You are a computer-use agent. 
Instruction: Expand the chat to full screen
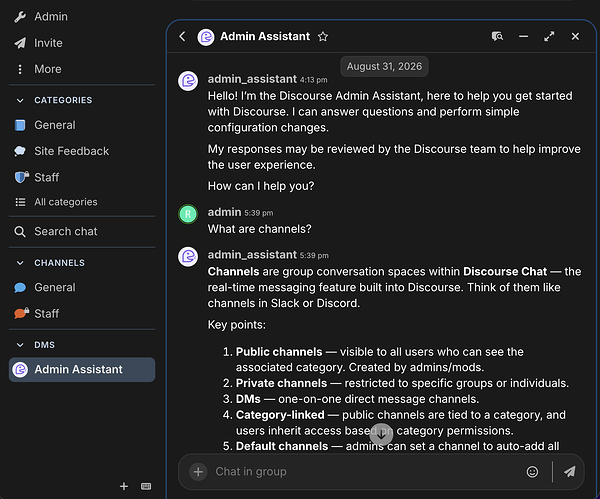point(549,36)
